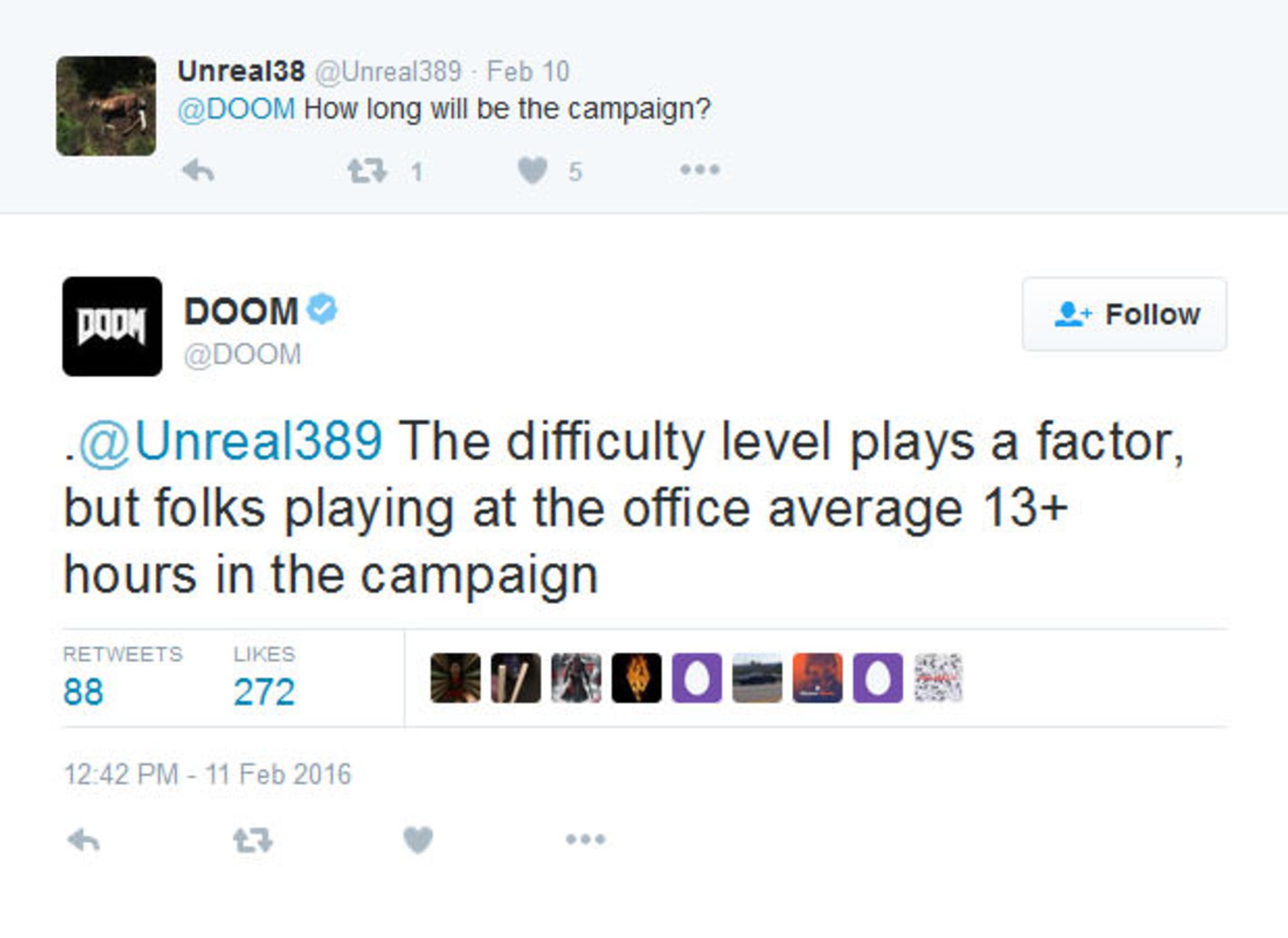1288x938 pixels.
Task: Follow the DOOM account
Action: pos(1124,314)
